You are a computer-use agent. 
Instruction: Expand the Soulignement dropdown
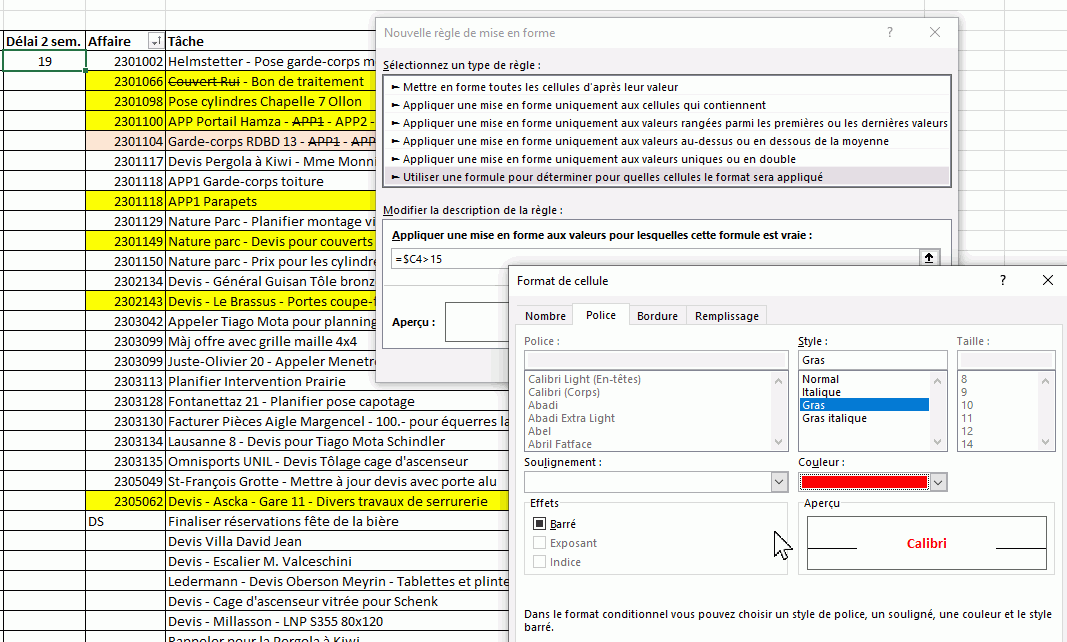(780, 482)
